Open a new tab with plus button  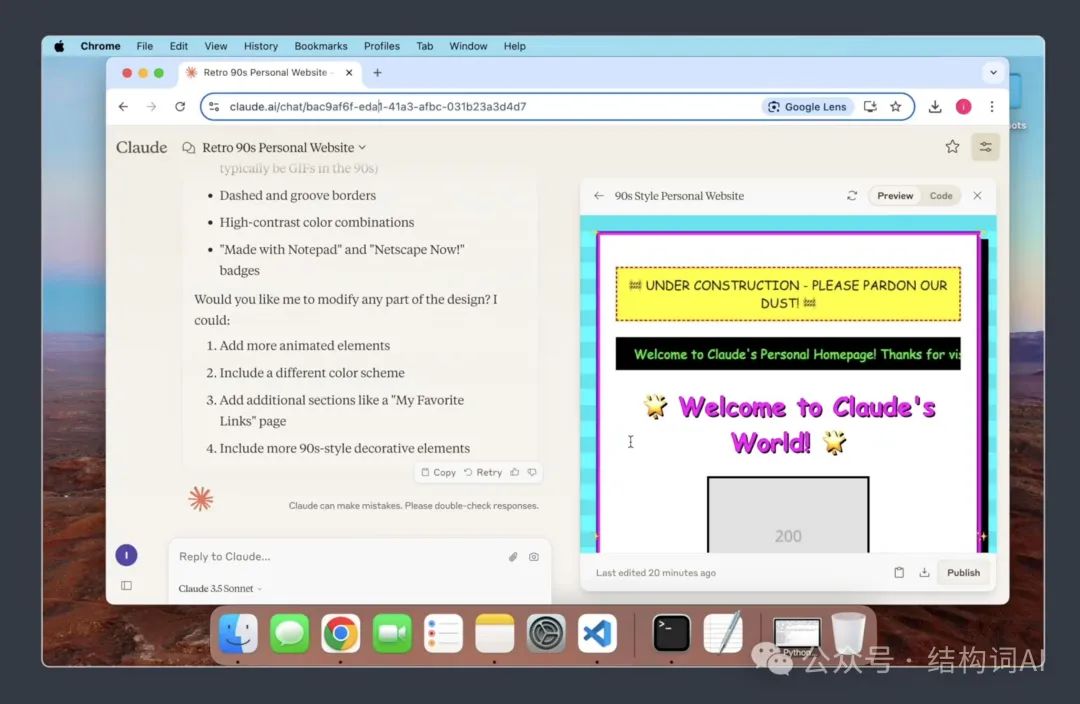pyautogui.click(x=377, y=72)
